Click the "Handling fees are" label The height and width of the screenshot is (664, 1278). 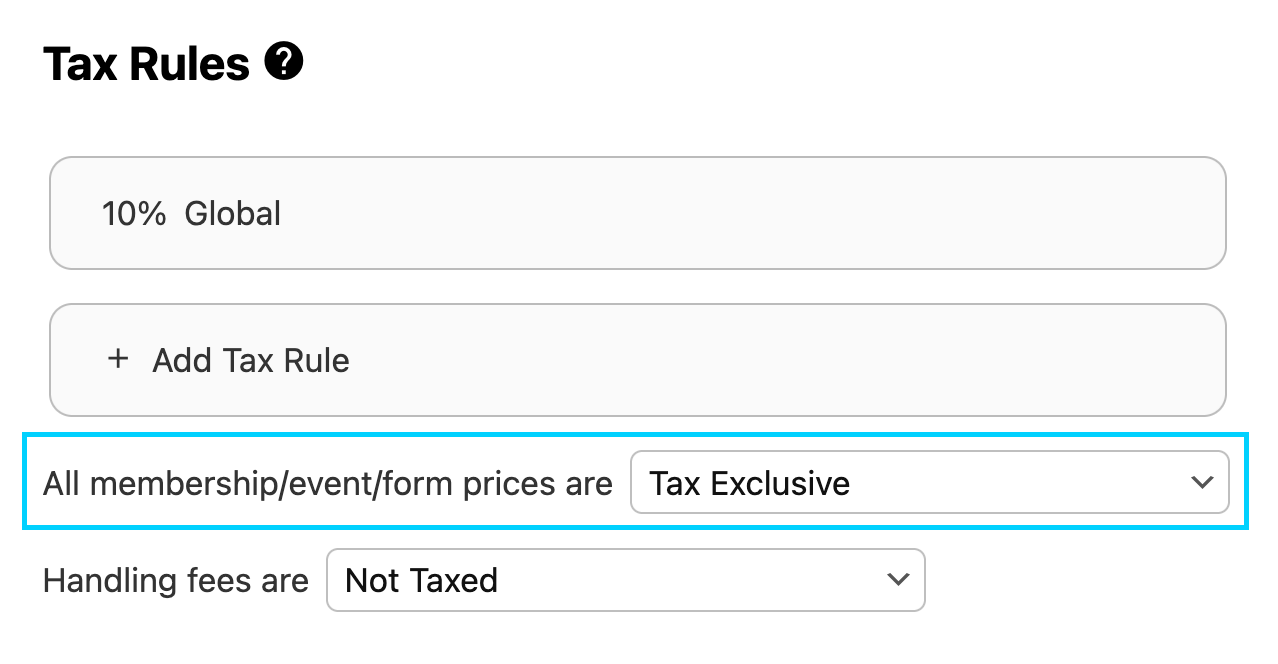click(x=175, y=580)
